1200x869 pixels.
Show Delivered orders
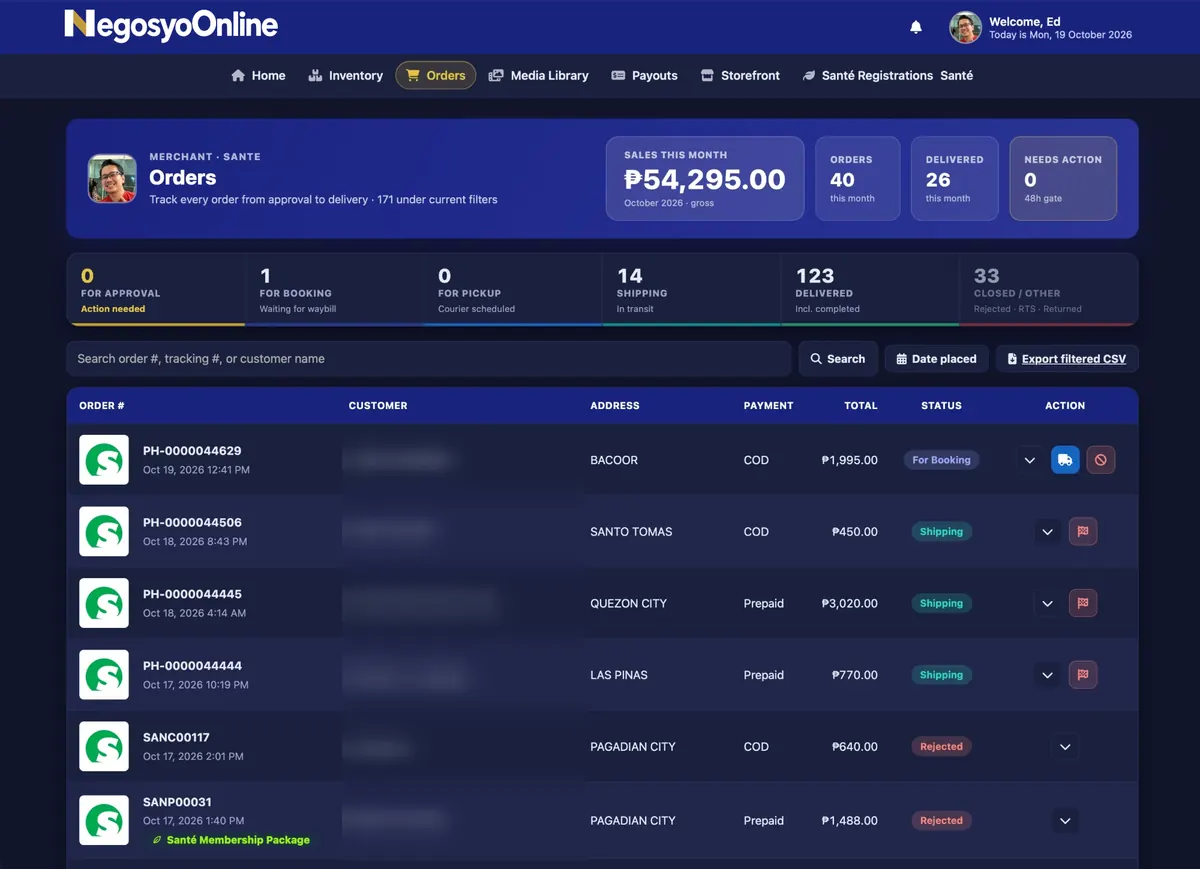870,289
